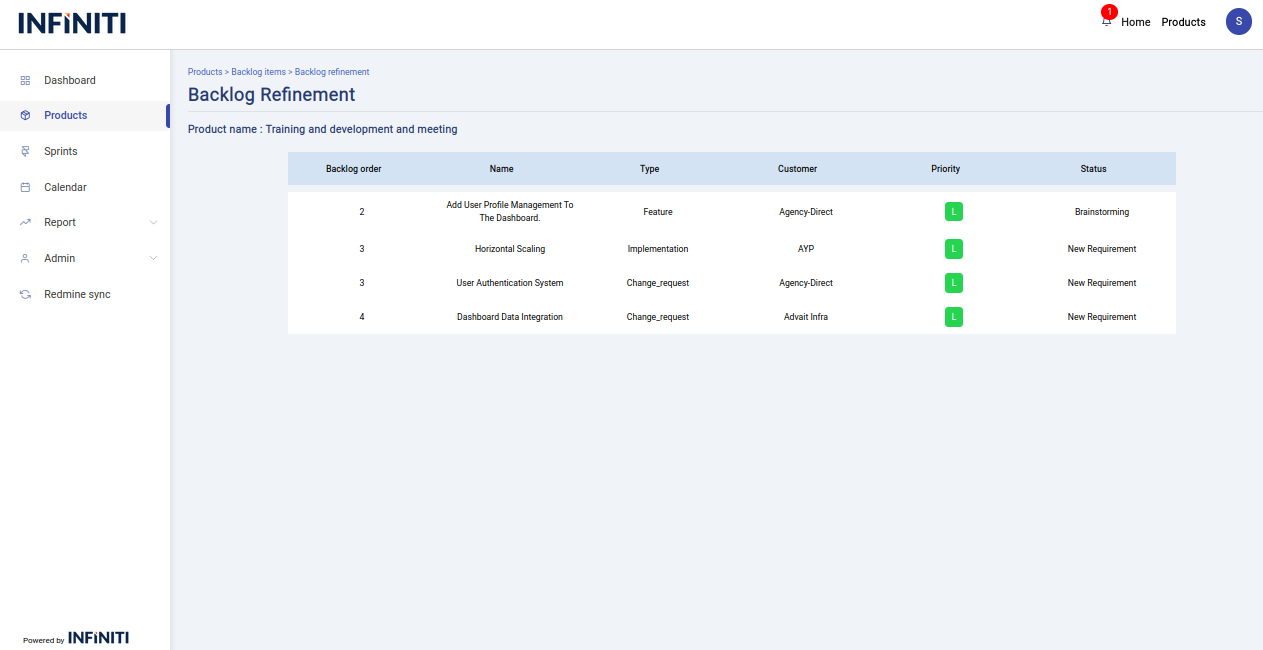The height and width of the screenshot is (650, 1263).
Task: Open Products in top navigation bar
Action: click(x=1183, y=22)
